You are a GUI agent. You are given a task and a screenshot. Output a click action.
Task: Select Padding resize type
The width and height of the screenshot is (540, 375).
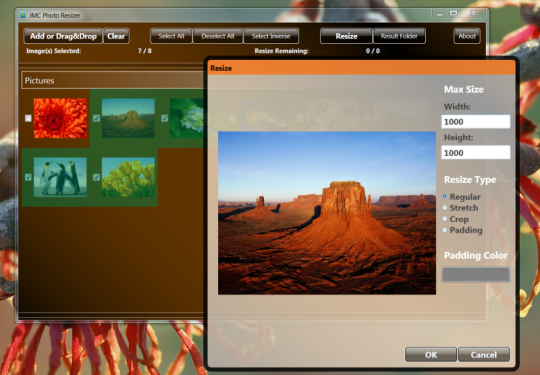[462, 230]
